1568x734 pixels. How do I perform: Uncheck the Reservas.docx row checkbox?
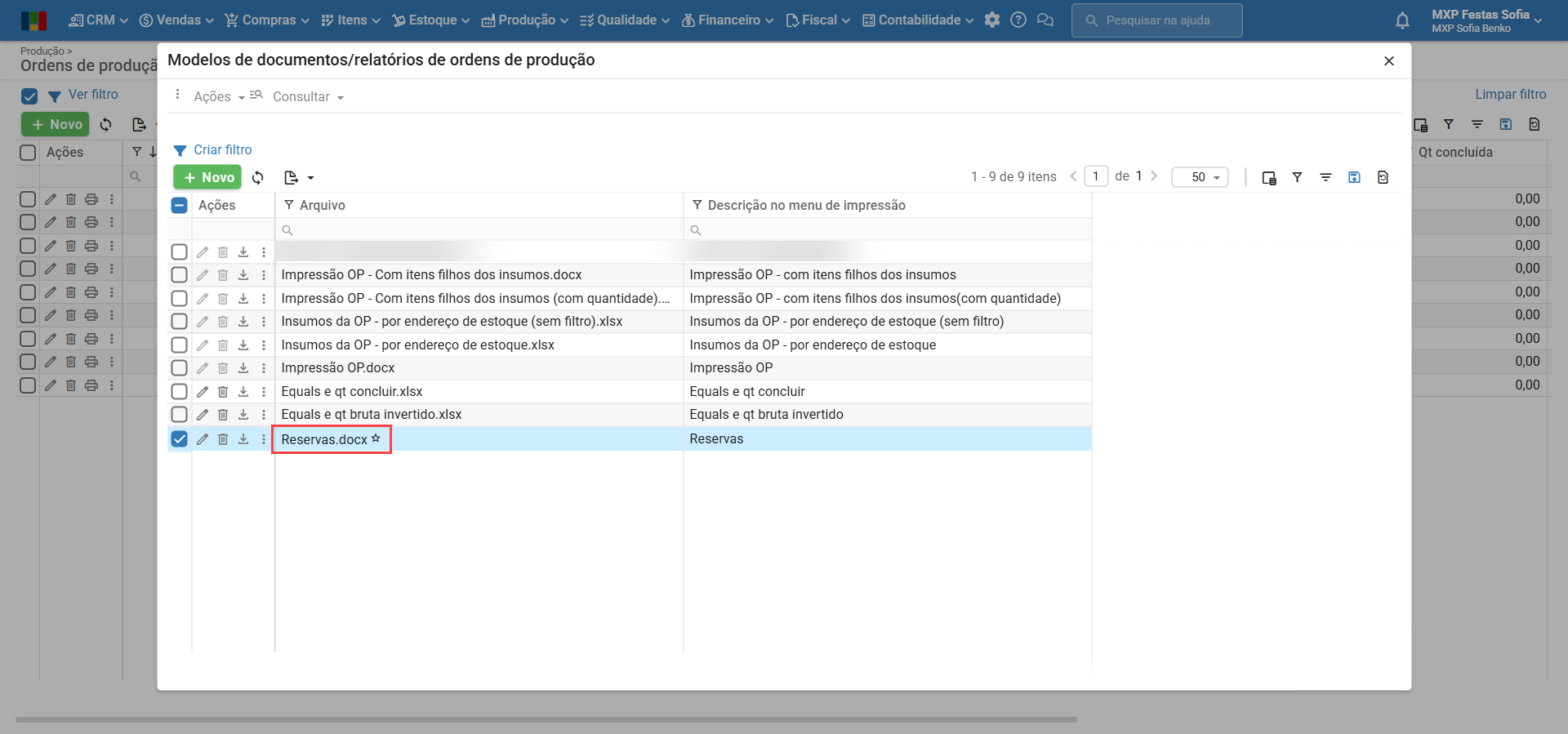click(180, 439)
